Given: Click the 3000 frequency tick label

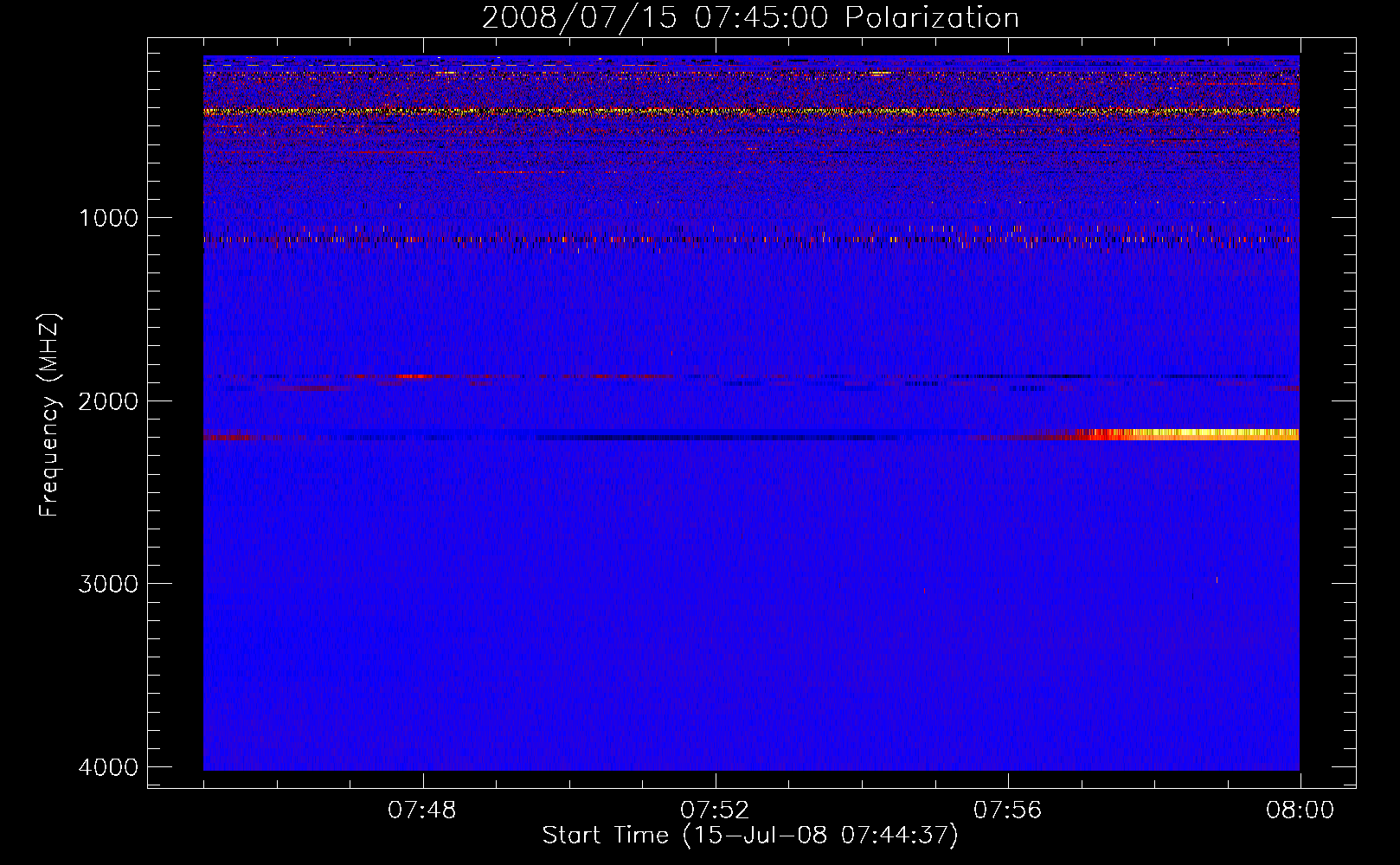Looking at the screenshot, I should 108,584.
